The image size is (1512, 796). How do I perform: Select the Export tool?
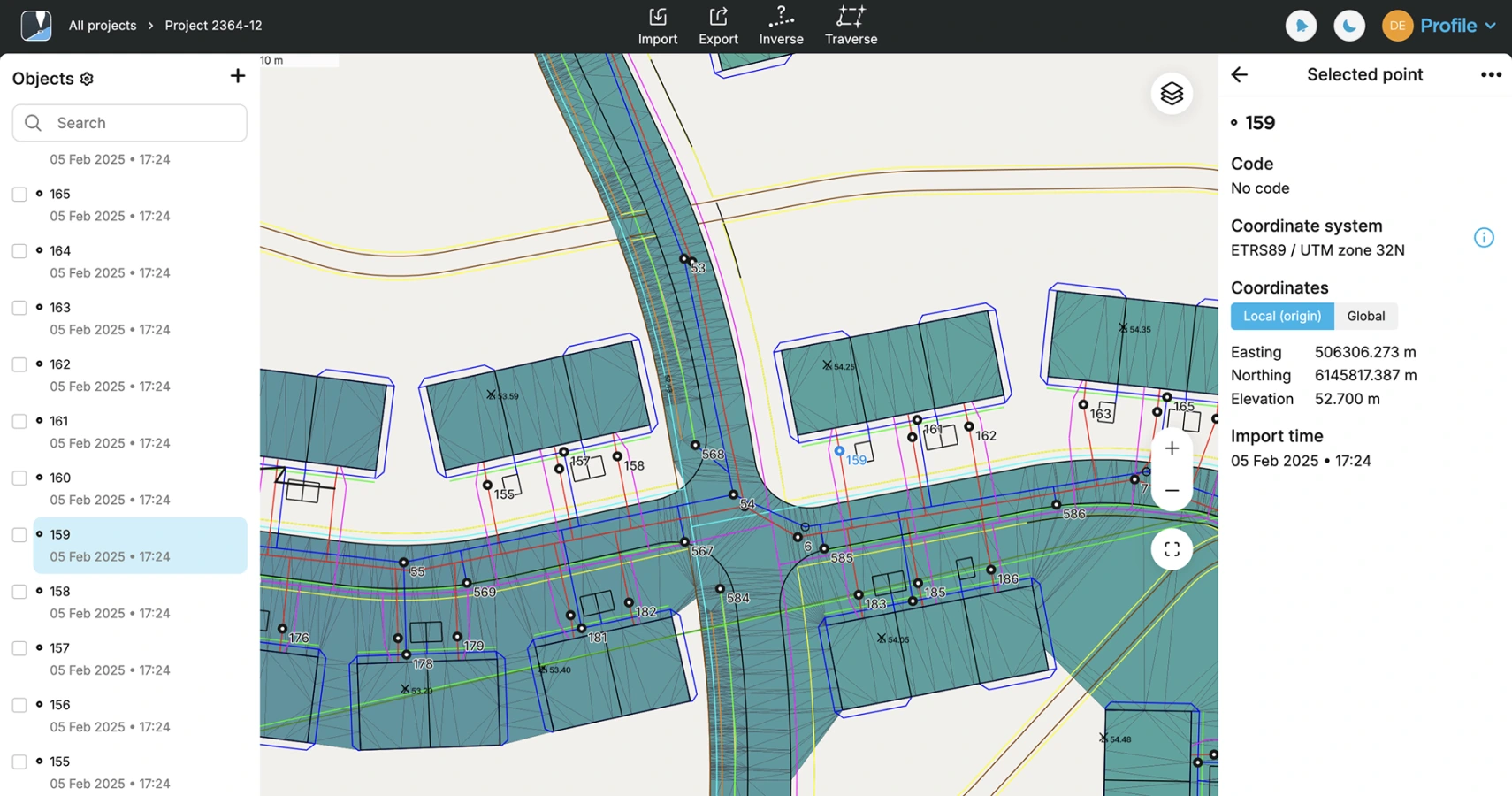coord(718,25)
